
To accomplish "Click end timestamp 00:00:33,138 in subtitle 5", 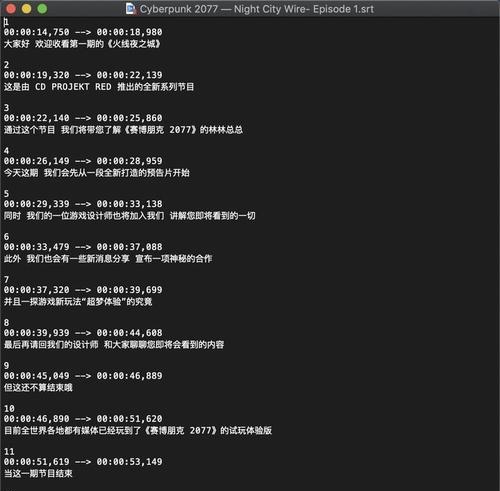I will 129,204.
